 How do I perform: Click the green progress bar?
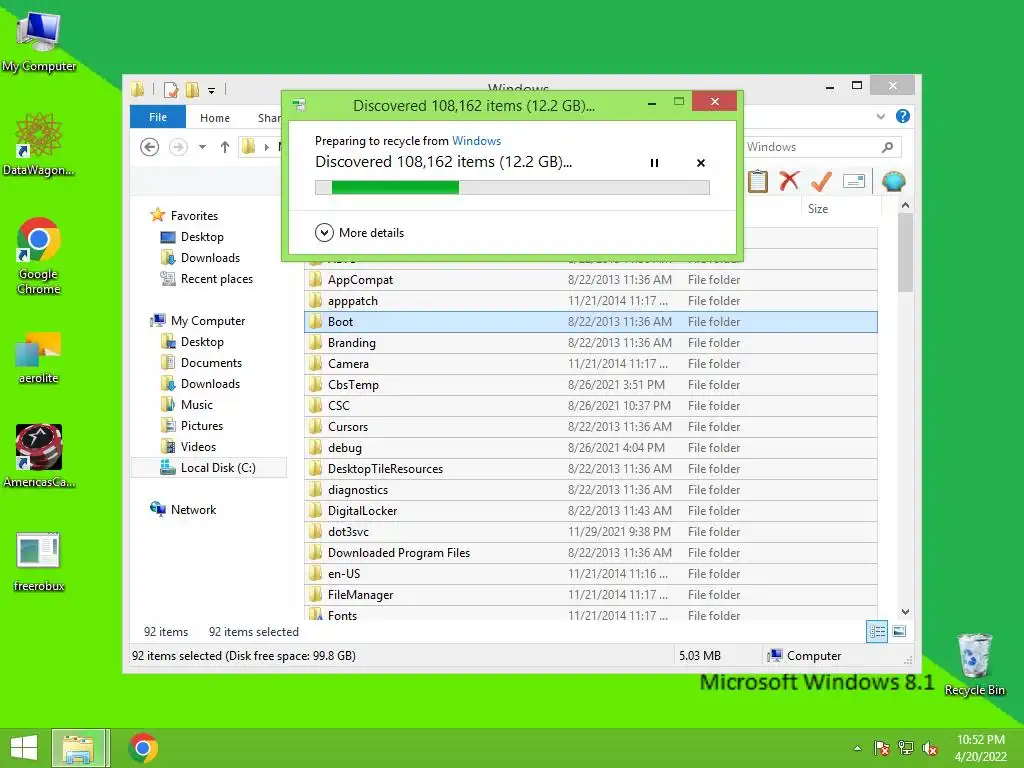click(x=512, y=187)
